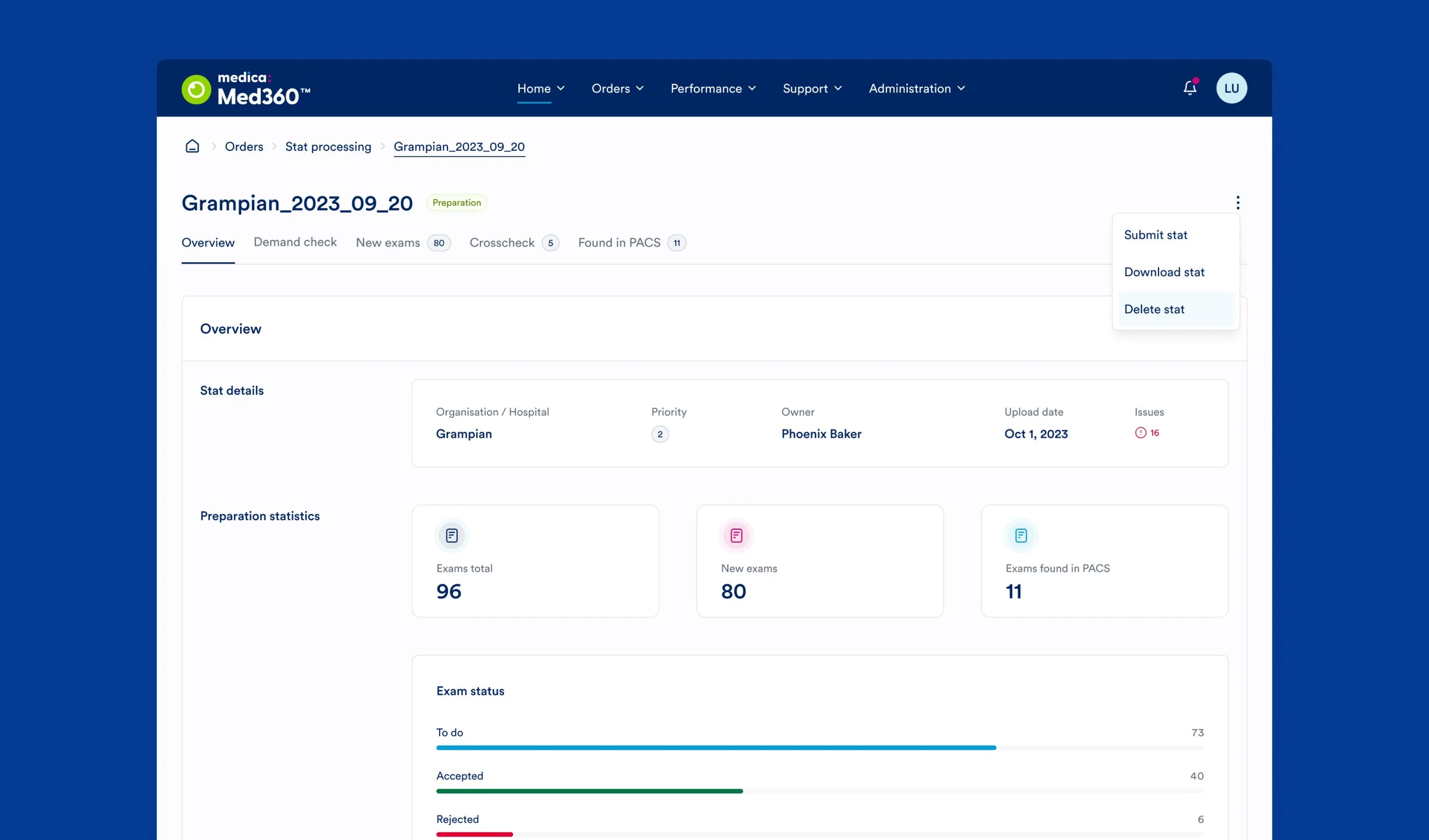Click the issues count 16

click(1155, 433)
